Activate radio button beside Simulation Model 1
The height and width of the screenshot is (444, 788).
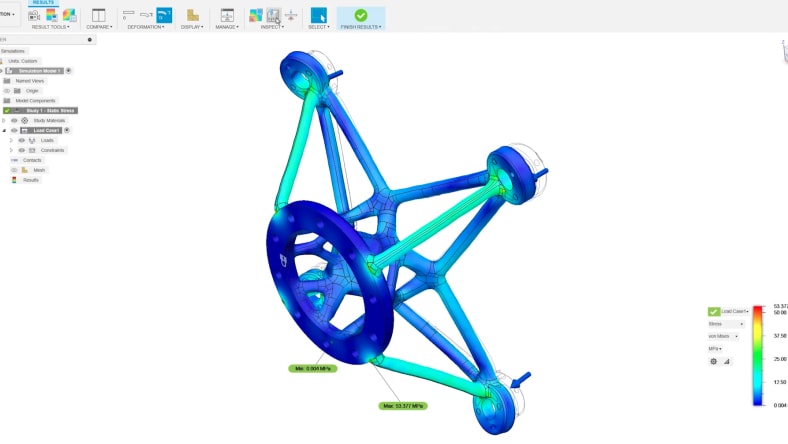(x=68, y=71)
